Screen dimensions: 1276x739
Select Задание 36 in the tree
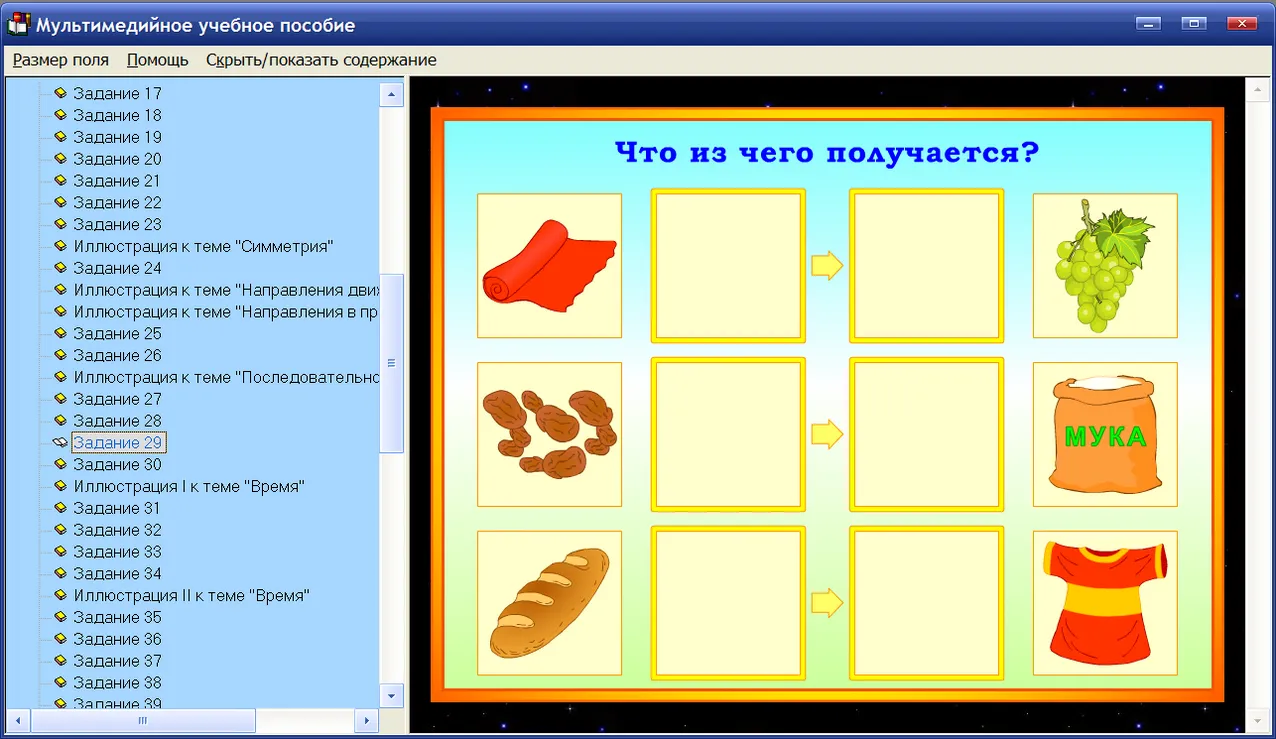(117, 639)
